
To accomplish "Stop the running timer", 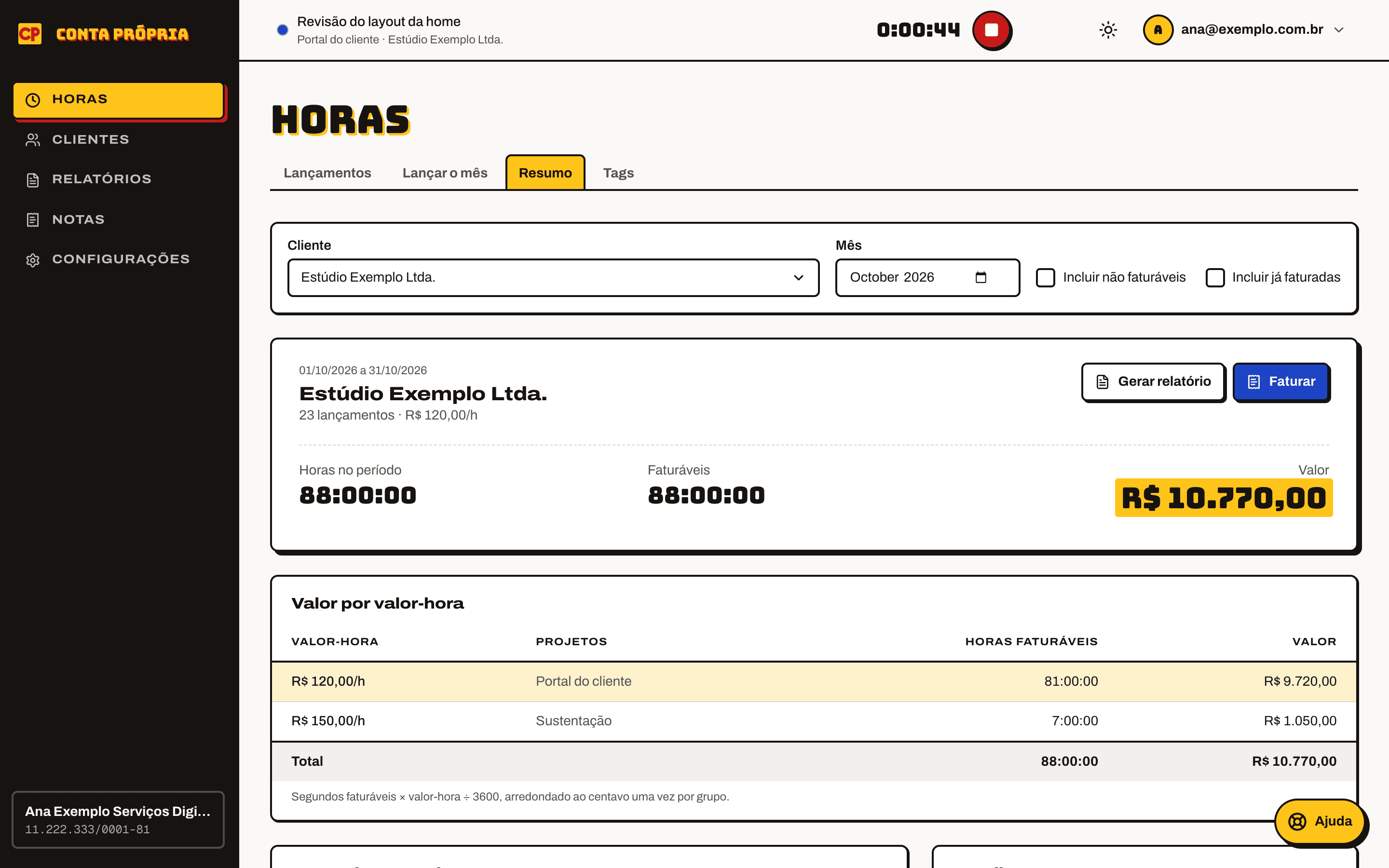I will click(991, 30).
